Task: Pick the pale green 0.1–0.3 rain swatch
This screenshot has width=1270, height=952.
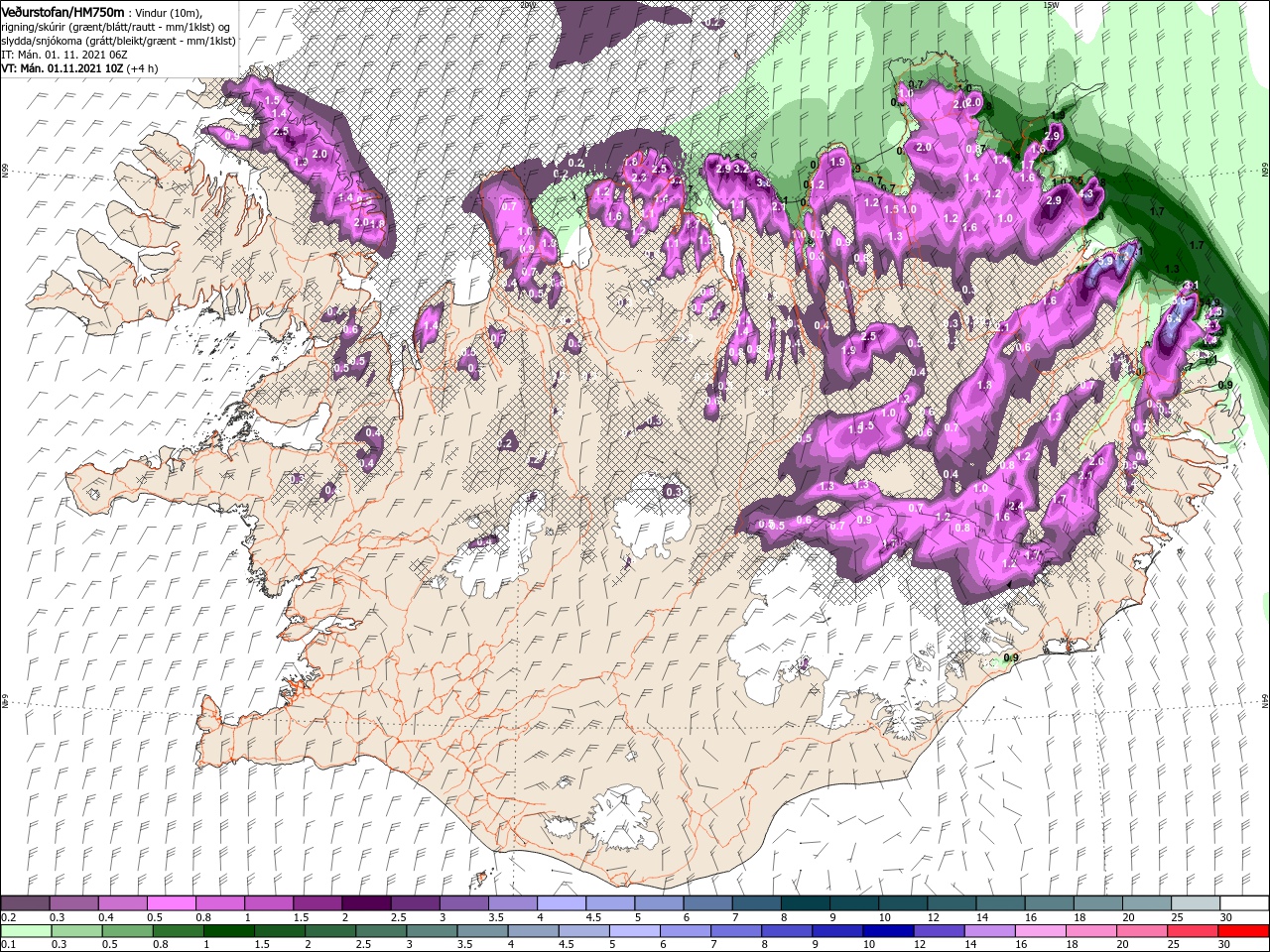Action: [x=26, y=931]
